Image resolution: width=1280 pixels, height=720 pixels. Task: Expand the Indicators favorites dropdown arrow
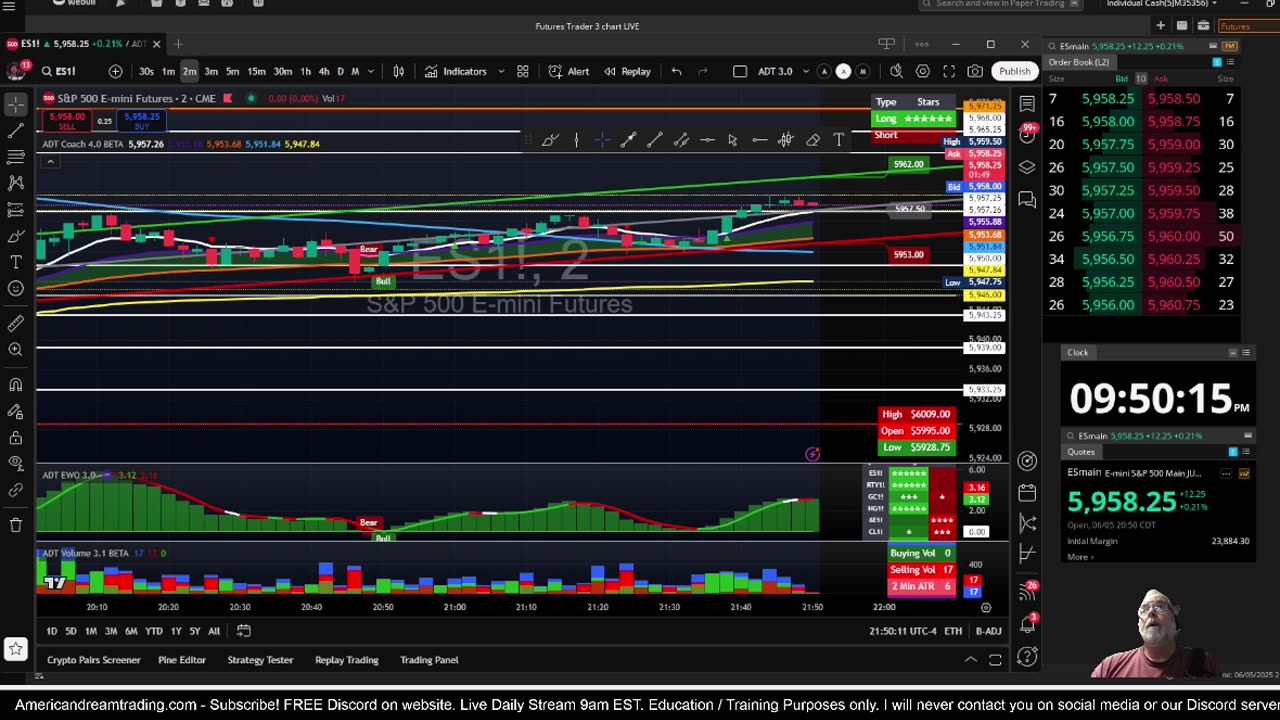point(501,71)
